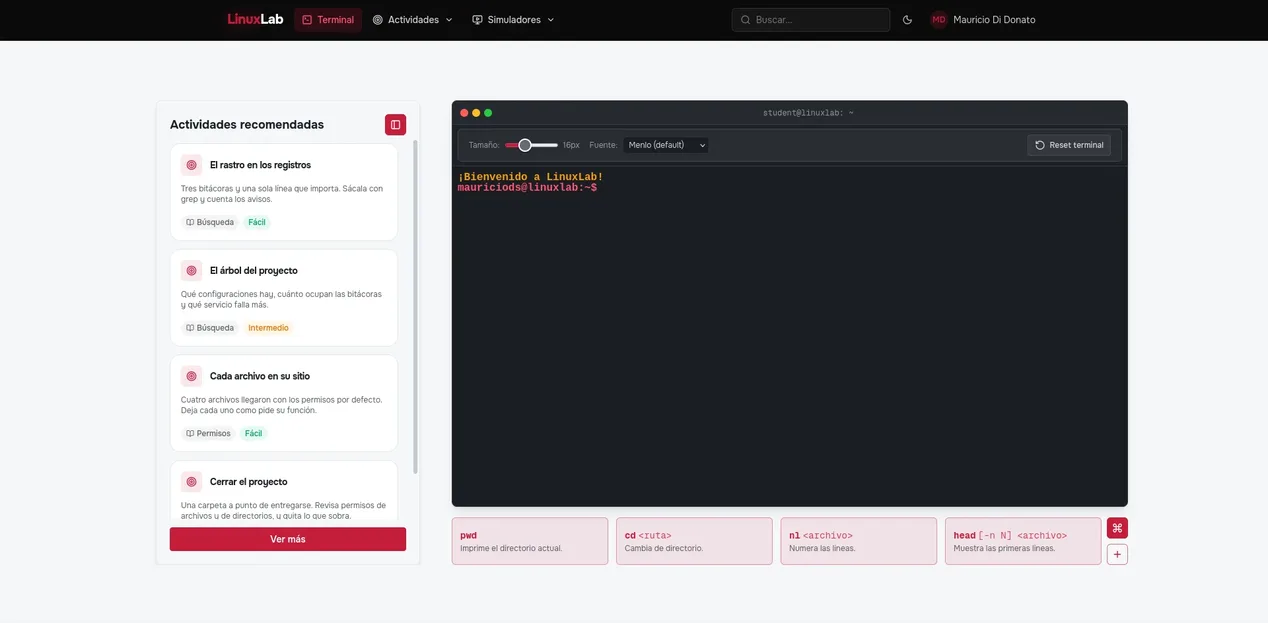Insert the nl <archivo> command card

(x=859, y=541)
